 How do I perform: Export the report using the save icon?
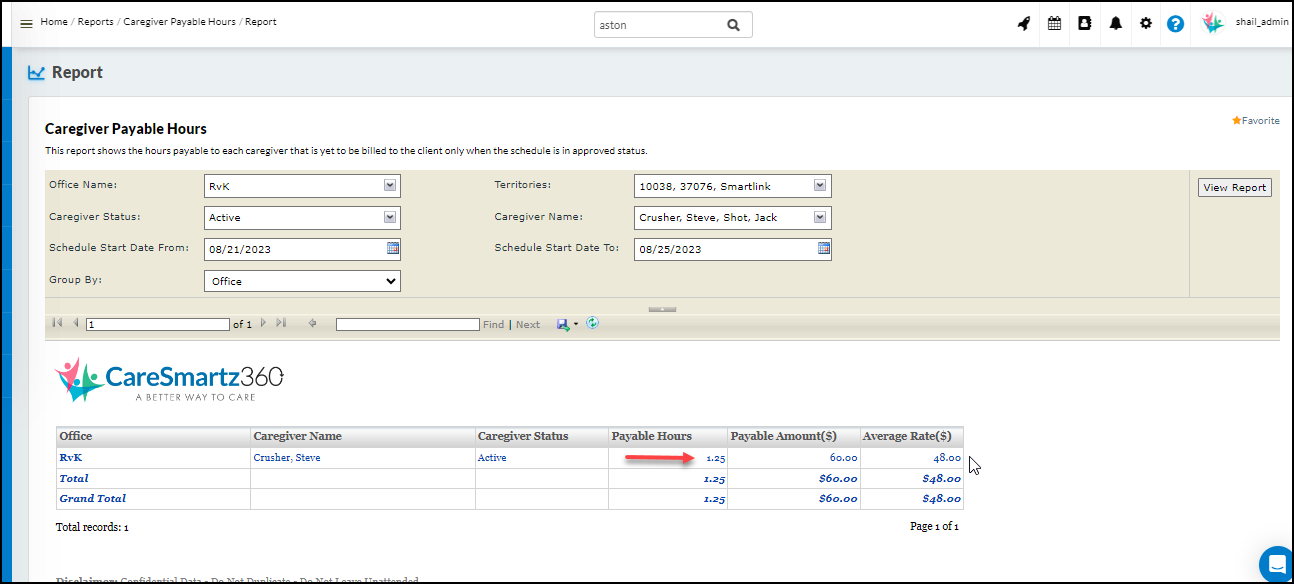[562, 323]
